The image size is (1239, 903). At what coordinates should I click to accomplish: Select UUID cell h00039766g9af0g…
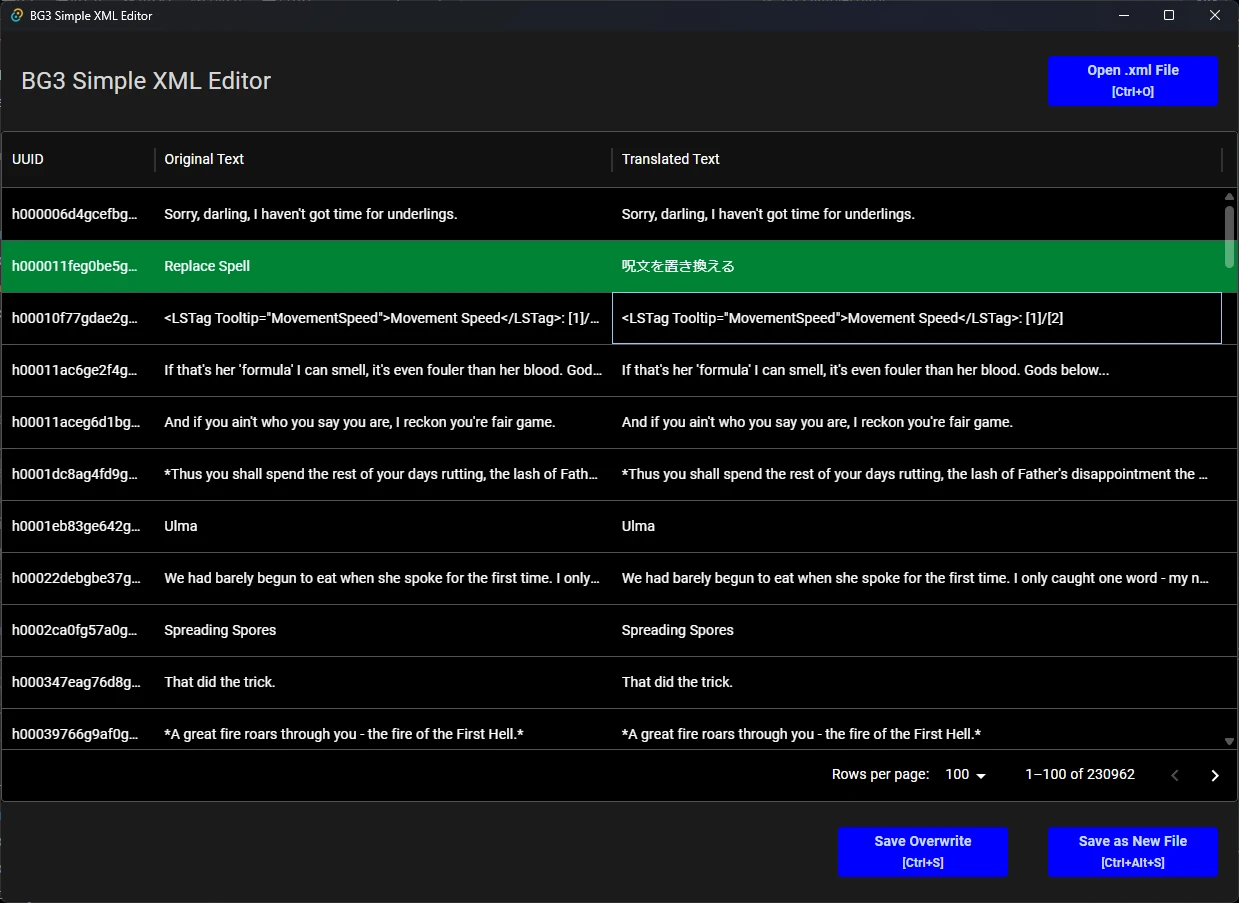(78, 730)
